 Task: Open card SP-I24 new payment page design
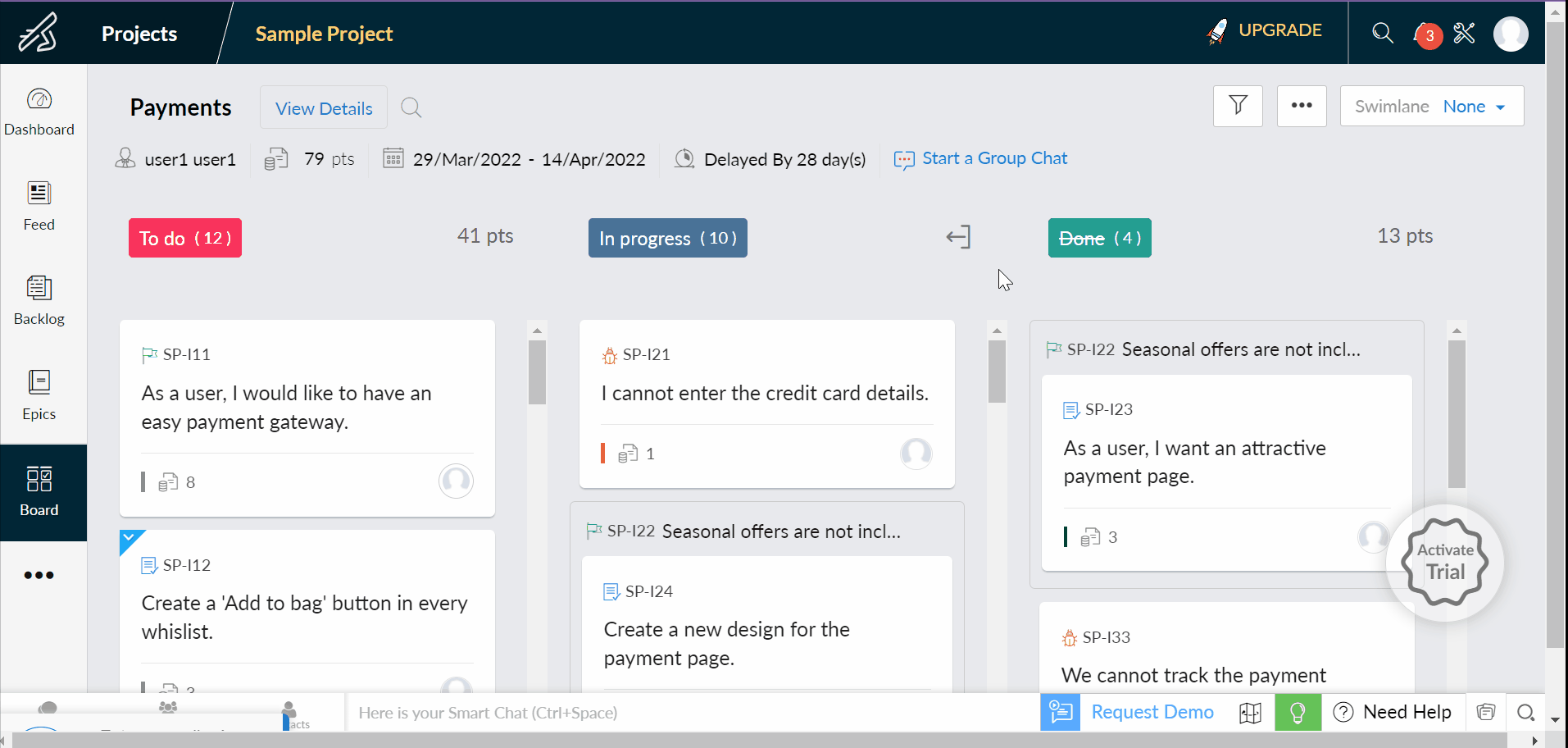click(767, 625)
